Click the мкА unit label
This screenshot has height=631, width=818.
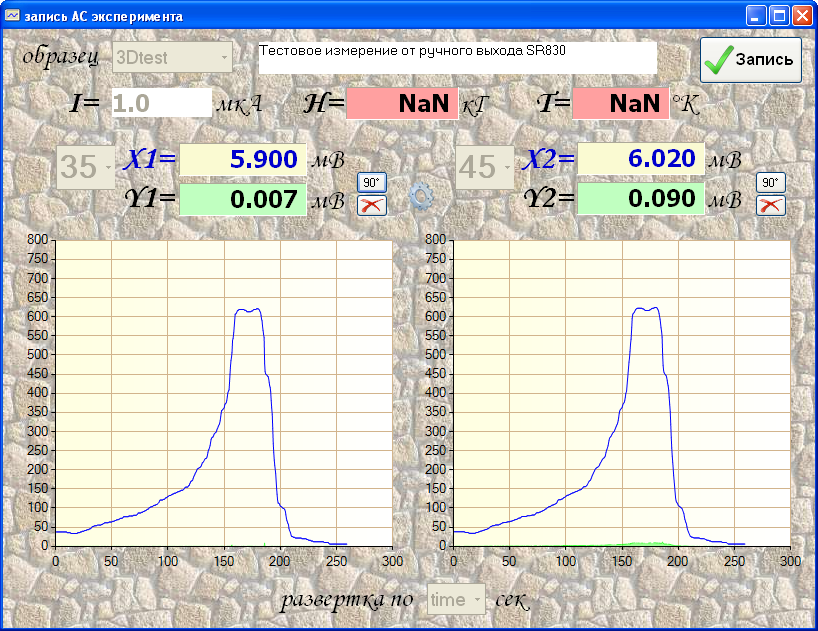tap(239, 104)
